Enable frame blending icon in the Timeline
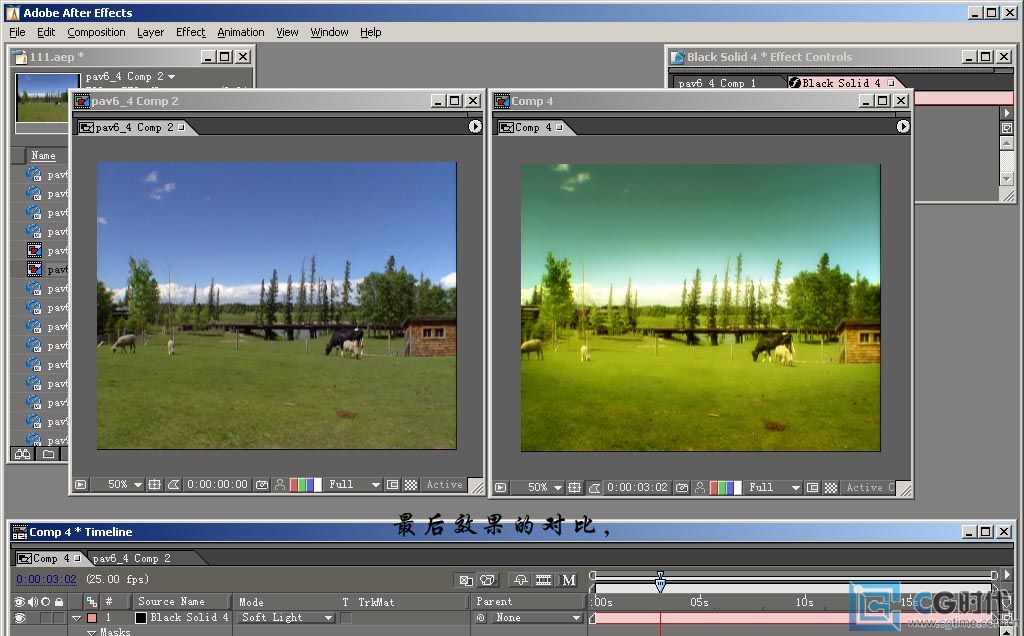This screenshot has width=1024, height=636. pos(543,580)
